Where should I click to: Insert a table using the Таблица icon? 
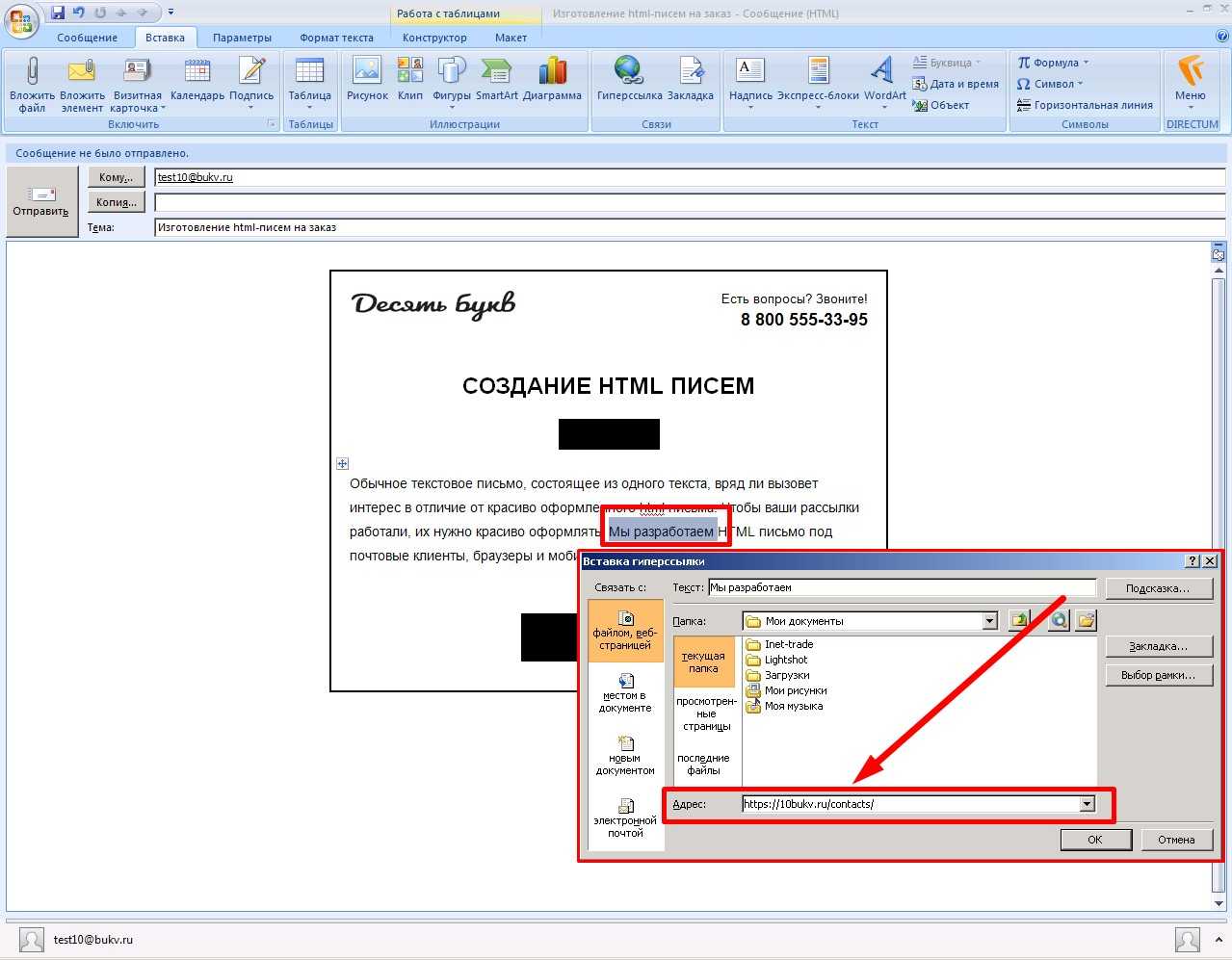(x=309, y=74)
